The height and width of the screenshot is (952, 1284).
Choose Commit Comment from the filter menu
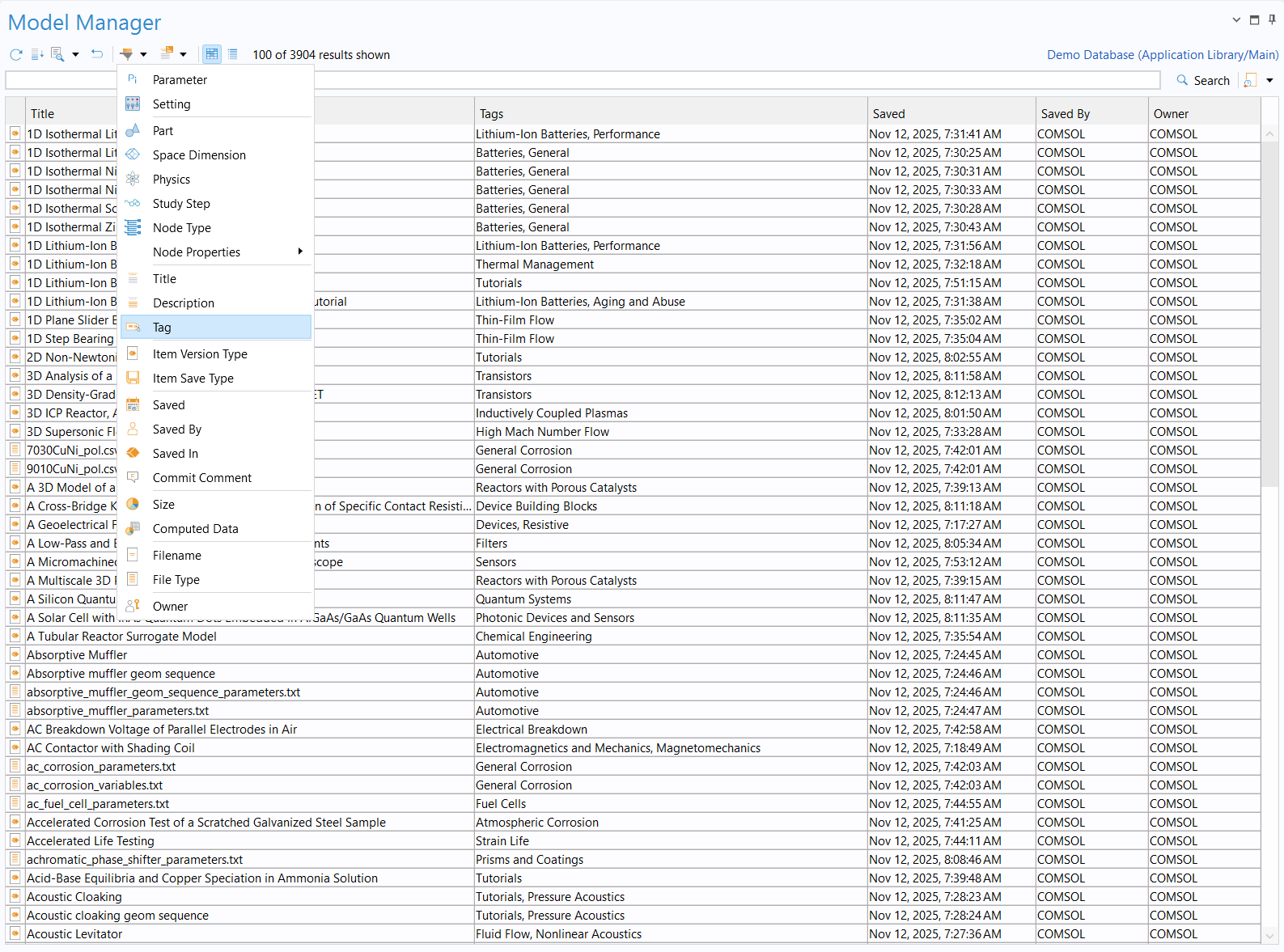tap(216, 478)
